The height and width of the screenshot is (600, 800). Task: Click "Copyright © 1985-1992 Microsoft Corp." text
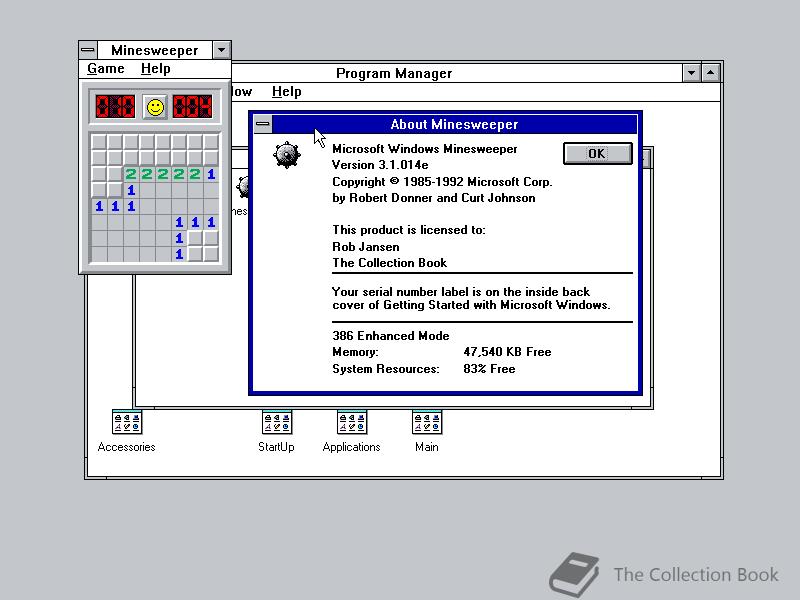click(442, 182)
